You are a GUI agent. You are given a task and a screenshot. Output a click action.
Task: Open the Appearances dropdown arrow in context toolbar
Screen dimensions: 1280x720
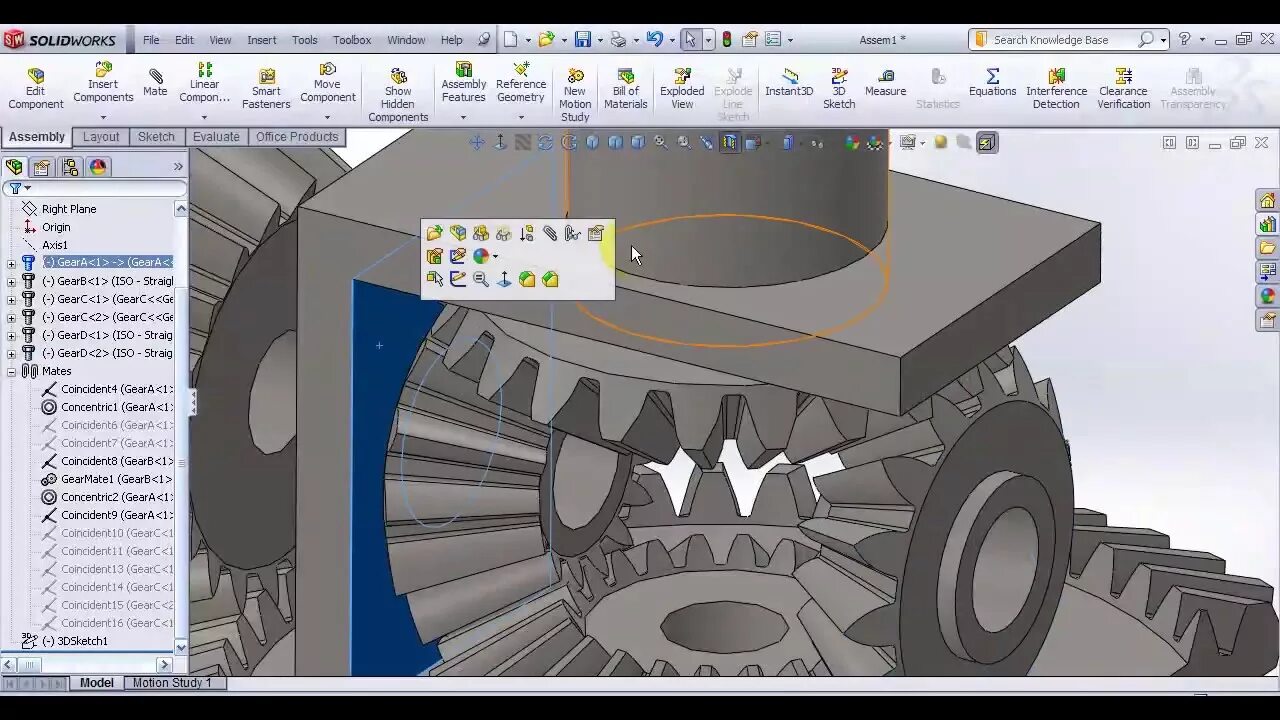[495, 257]
